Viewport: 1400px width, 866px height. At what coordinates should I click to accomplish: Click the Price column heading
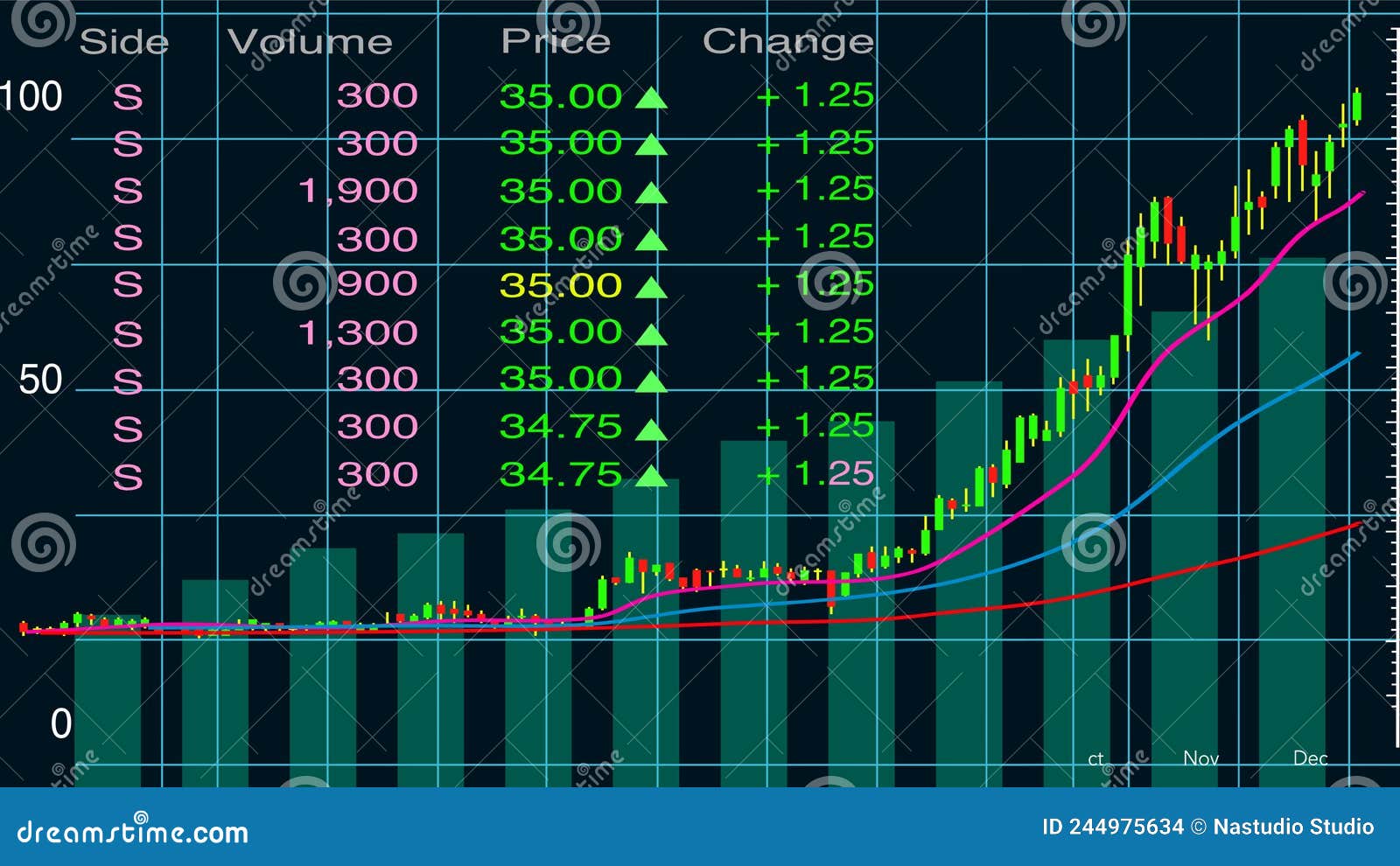point(556,39)
